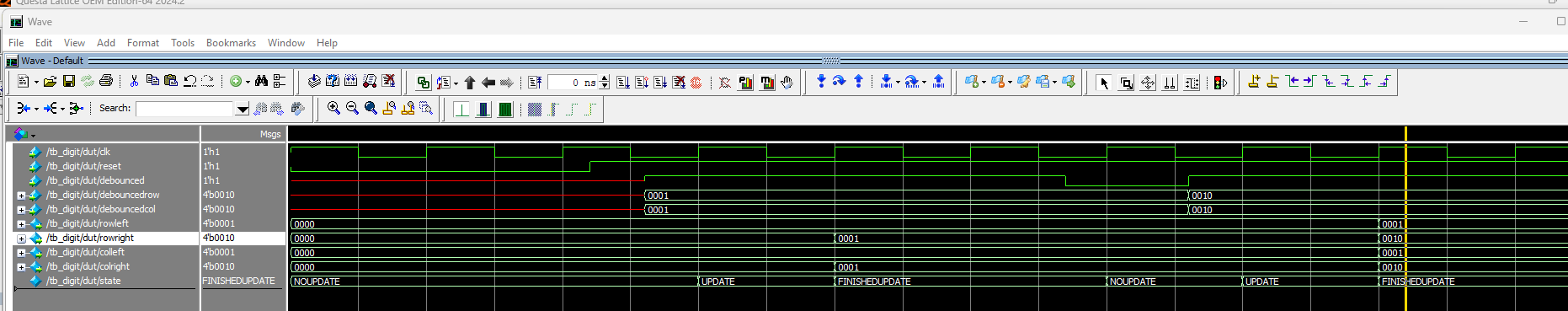The image size is (1568, 311).
Task: Click the Run simulation icon
Action: click(623, 83)
